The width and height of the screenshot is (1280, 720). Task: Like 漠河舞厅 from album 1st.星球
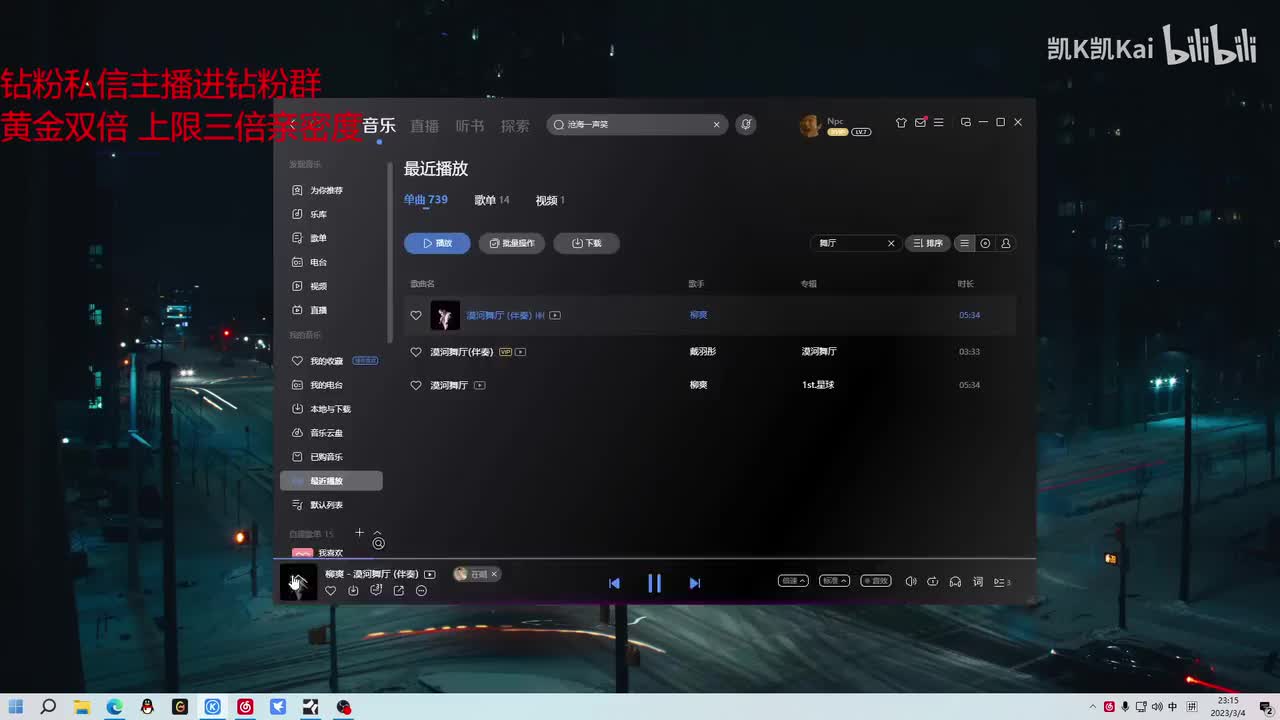(x=416, y=385)
